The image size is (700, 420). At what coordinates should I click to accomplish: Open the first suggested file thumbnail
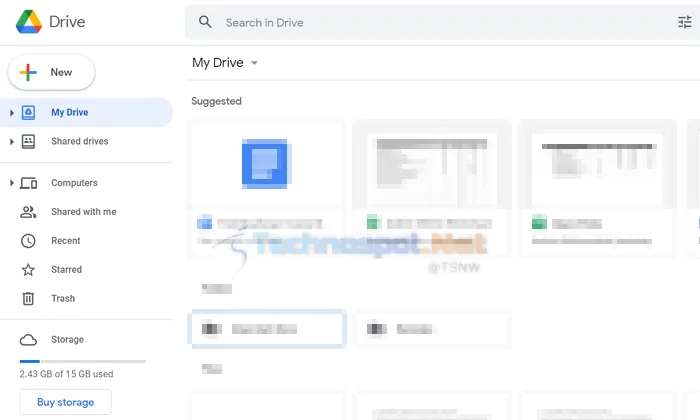tap(267, 164)
